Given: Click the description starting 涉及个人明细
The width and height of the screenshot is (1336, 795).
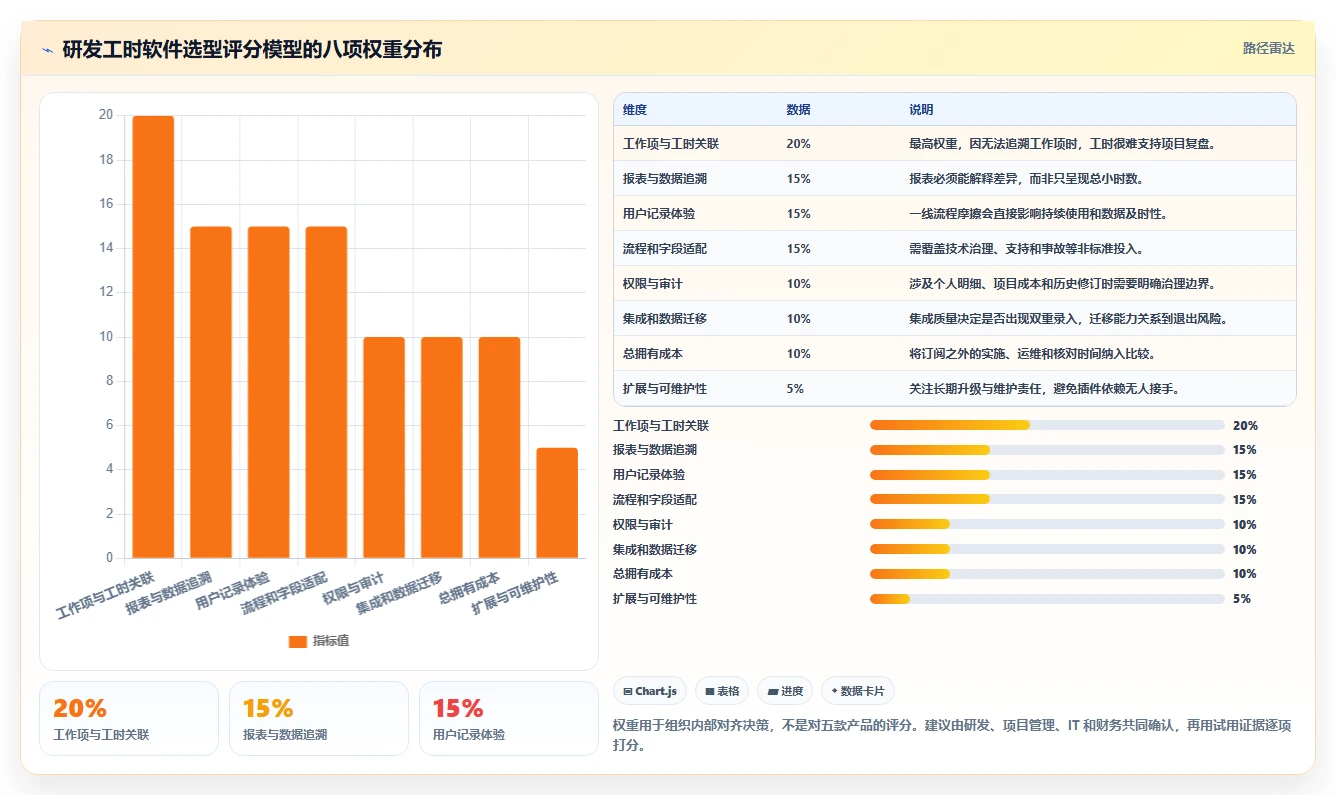Looking at the screenshot, I should [x=1062, y=284].
